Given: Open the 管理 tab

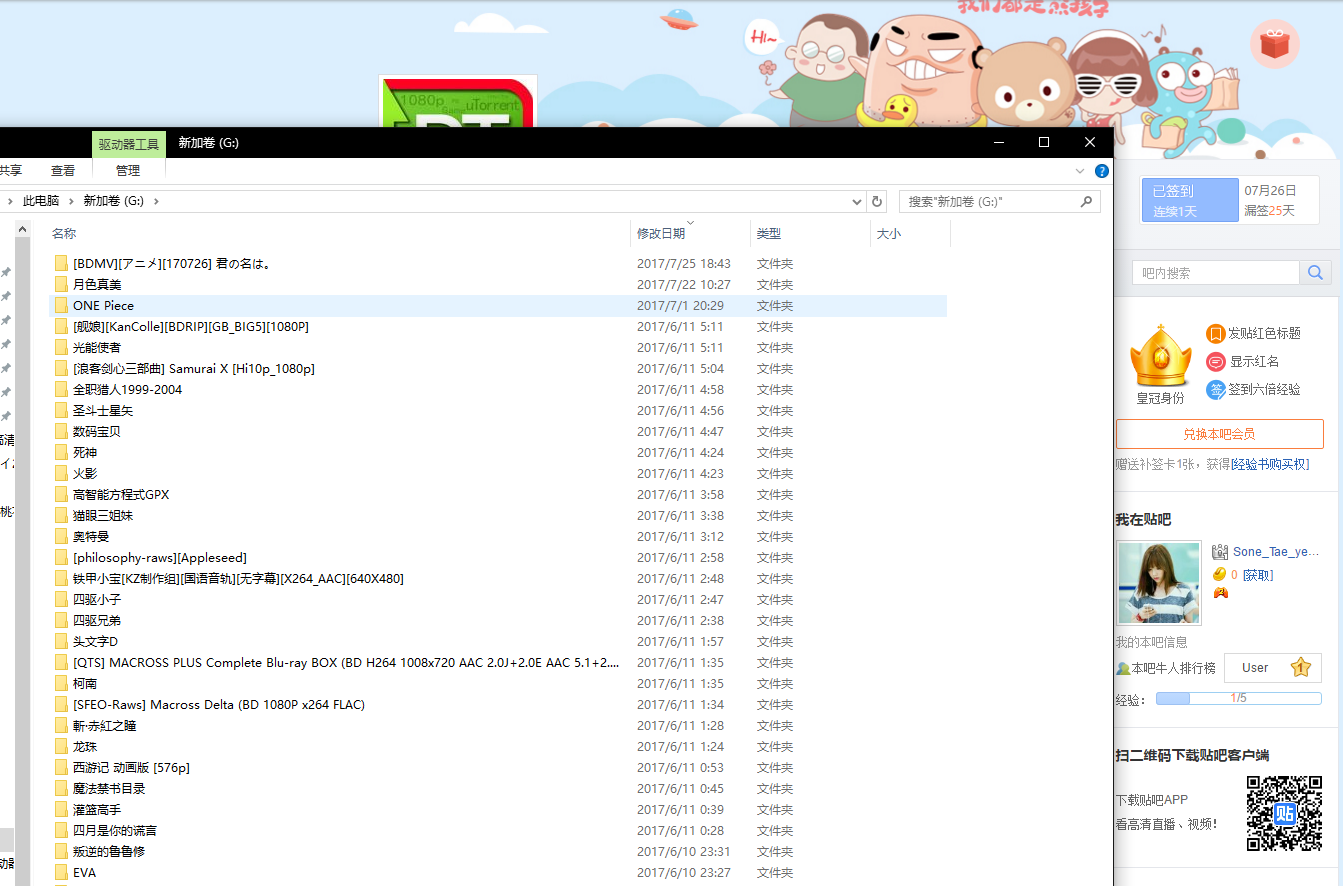Looking at the screenshot, I should coord(128,171).
